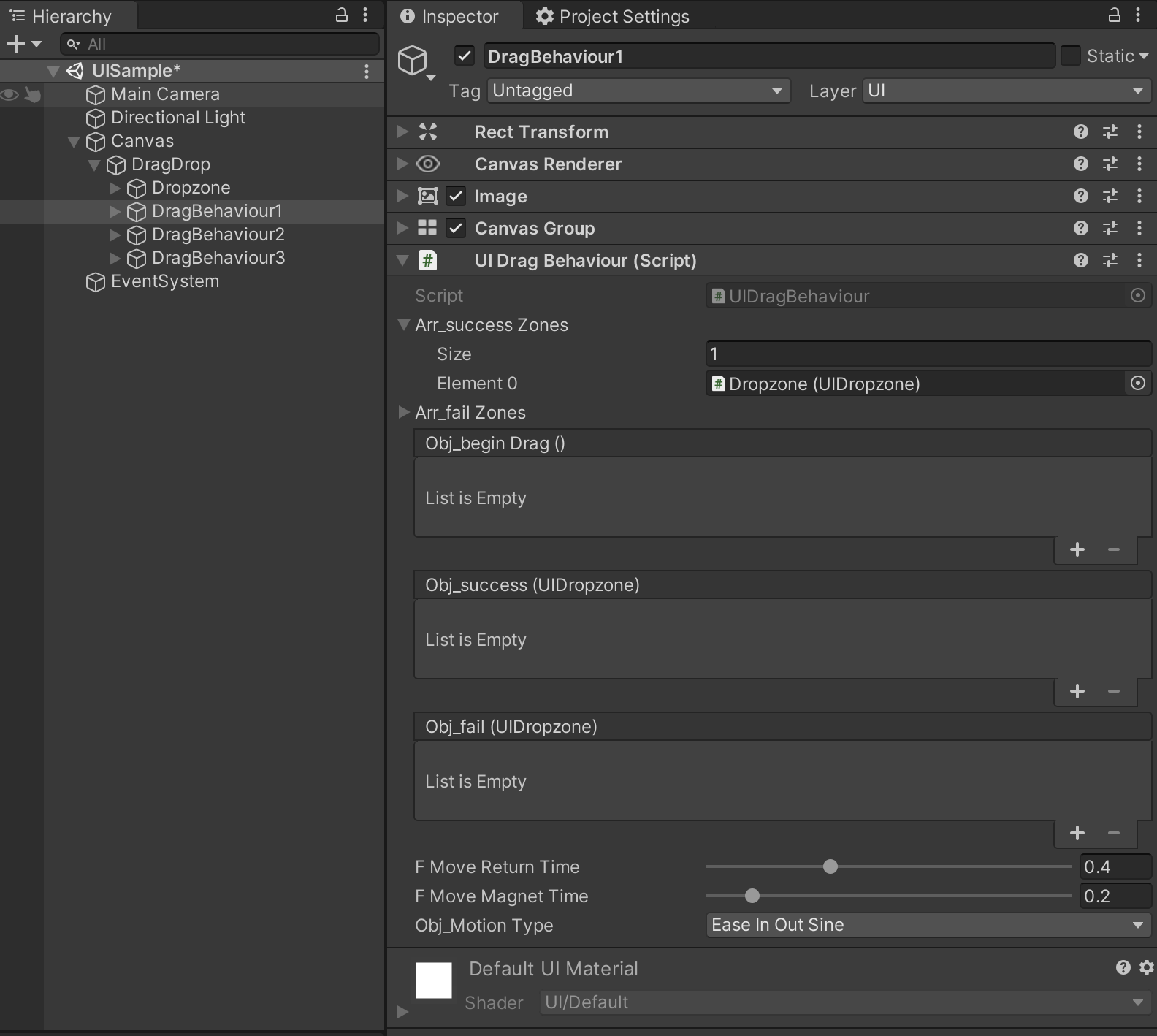Open UI Drag Behaviour preset icon
Screen dimensions: 1157x1036
coord(1110,260)
